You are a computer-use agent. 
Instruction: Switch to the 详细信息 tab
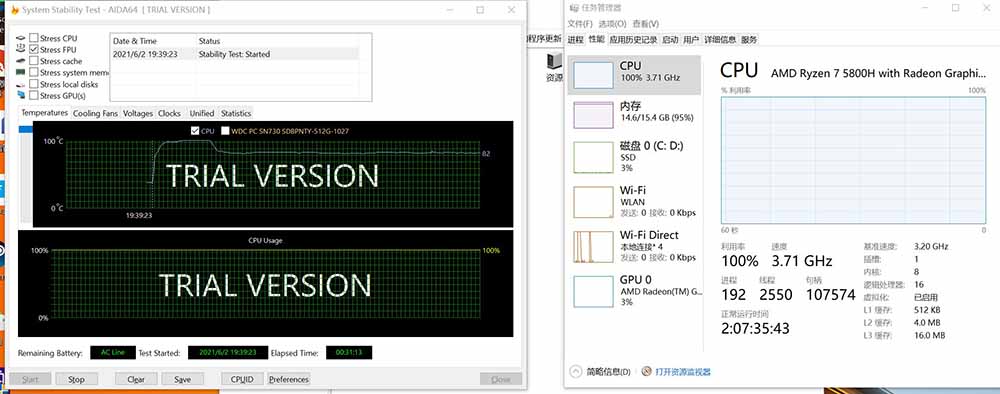(x=720, y=40)
